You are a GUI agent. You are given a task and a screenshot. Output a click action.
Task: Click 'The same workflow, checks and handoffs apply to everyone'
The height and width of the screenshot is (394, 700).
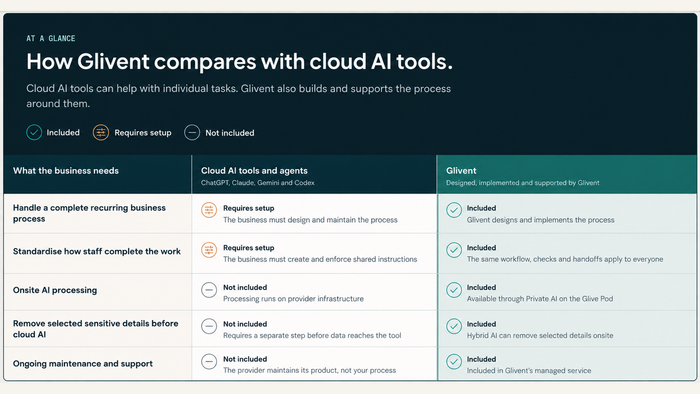pyautogui.click(x=565, y=259)
